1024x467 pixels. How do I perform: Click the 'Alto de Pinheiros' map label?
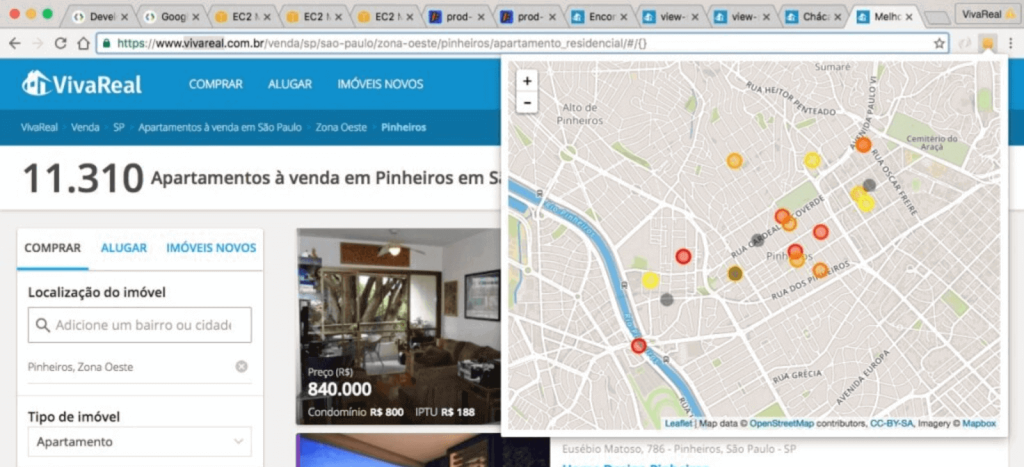tap(580, 114)
